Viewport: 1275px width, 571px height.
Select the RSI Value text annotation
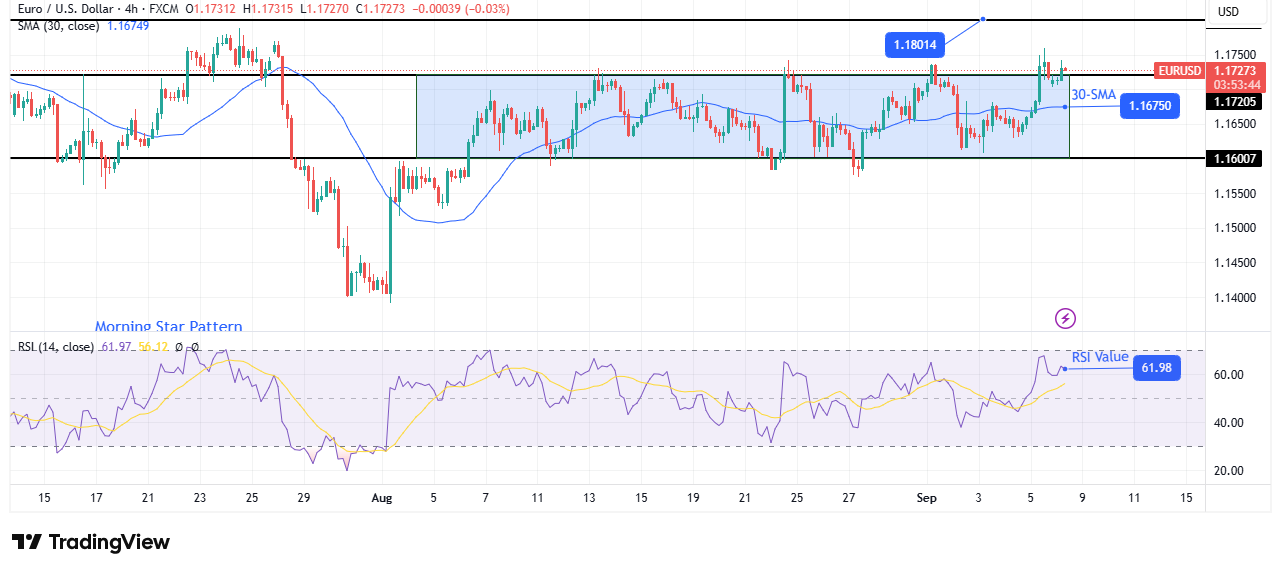click(x=1100, y=357)
